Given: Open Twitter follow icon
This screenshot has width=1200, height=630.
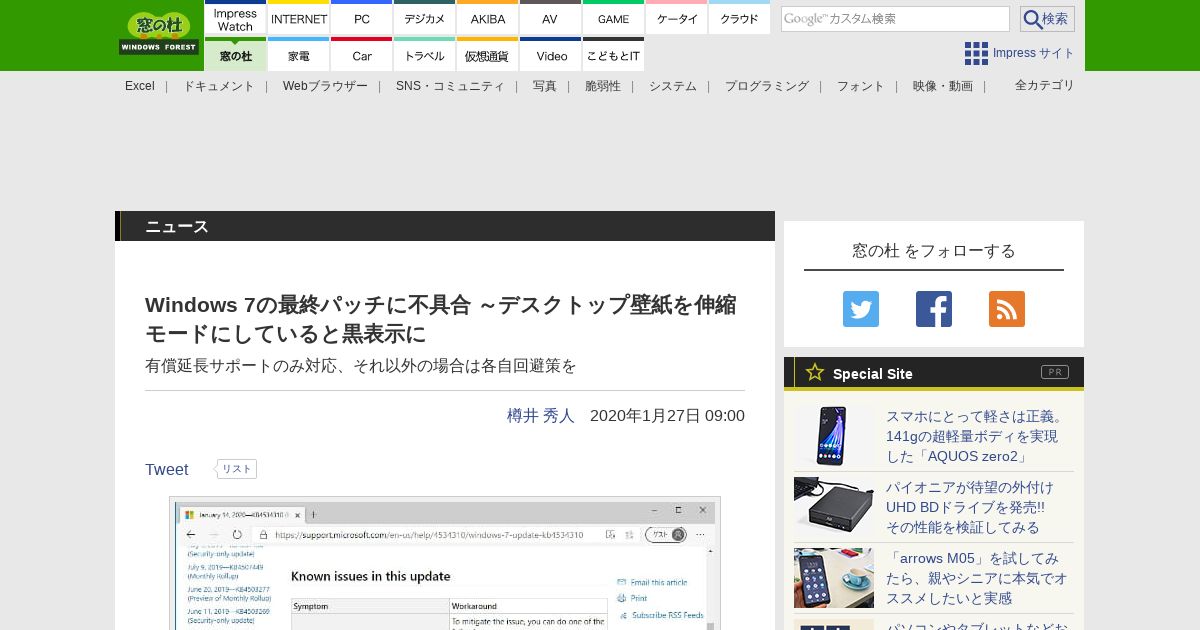Looking at the screenshot, I should (x=861, y=309).
